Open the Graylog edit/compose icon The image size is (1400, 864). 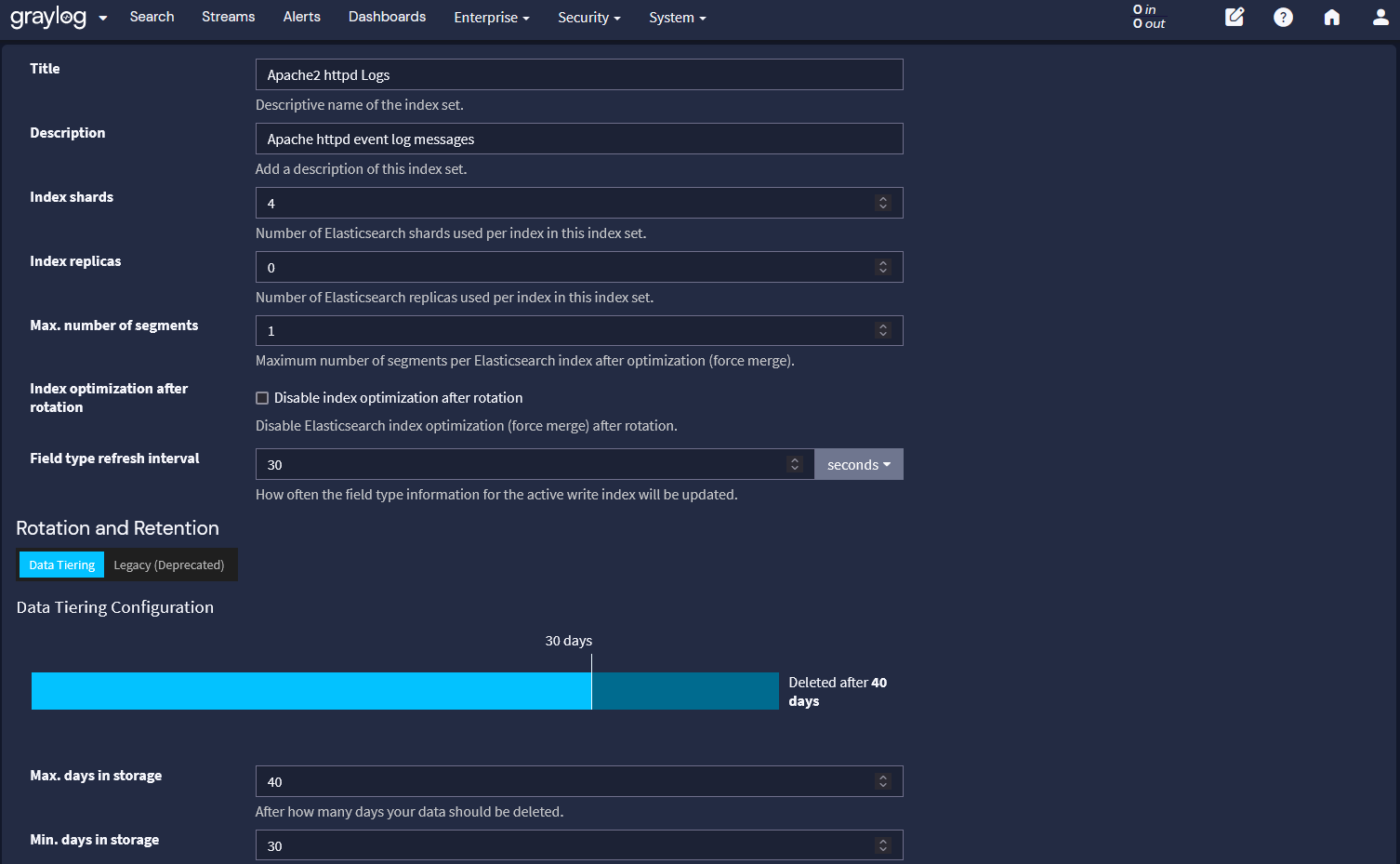(x=1235, y=17)
